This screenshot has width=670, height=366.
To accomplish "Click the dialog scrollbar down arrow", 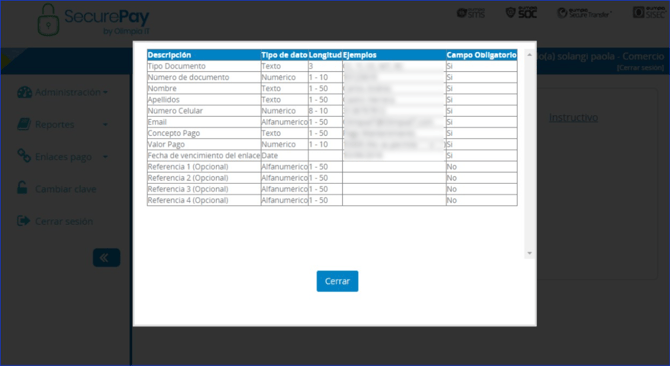I will [529, 253].
